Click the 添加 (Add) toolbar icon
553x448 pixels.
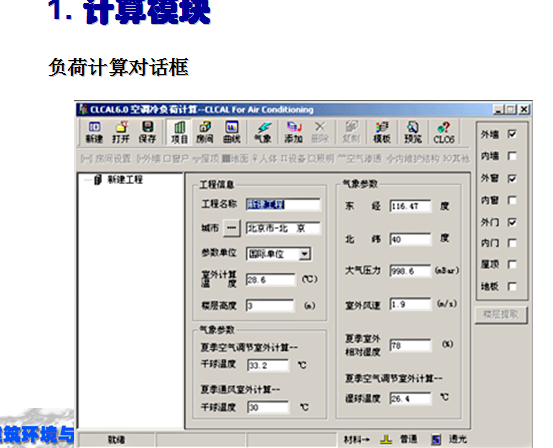click(x=293, y=132)
